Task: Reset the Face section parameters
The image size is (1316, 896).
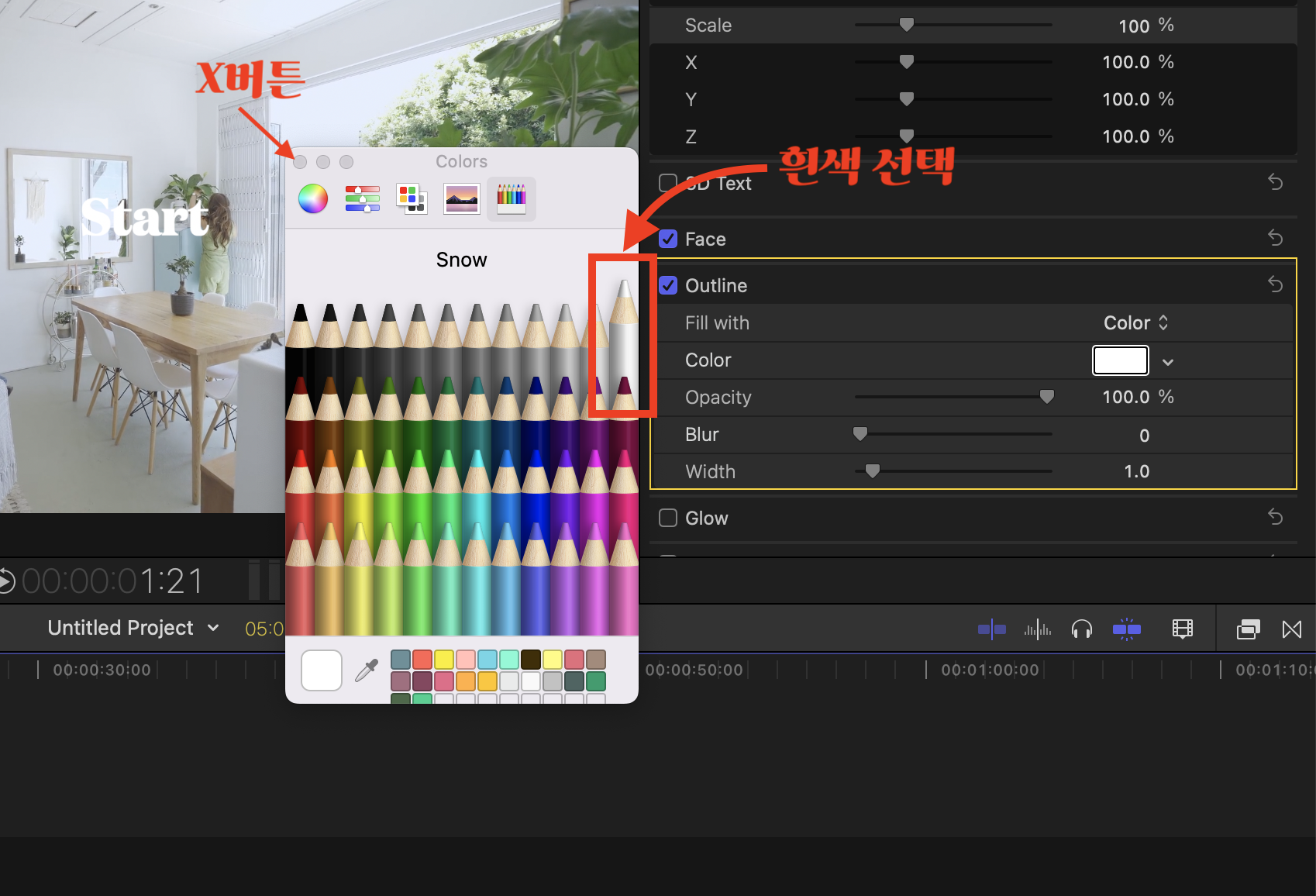Action: [1275, 238]
